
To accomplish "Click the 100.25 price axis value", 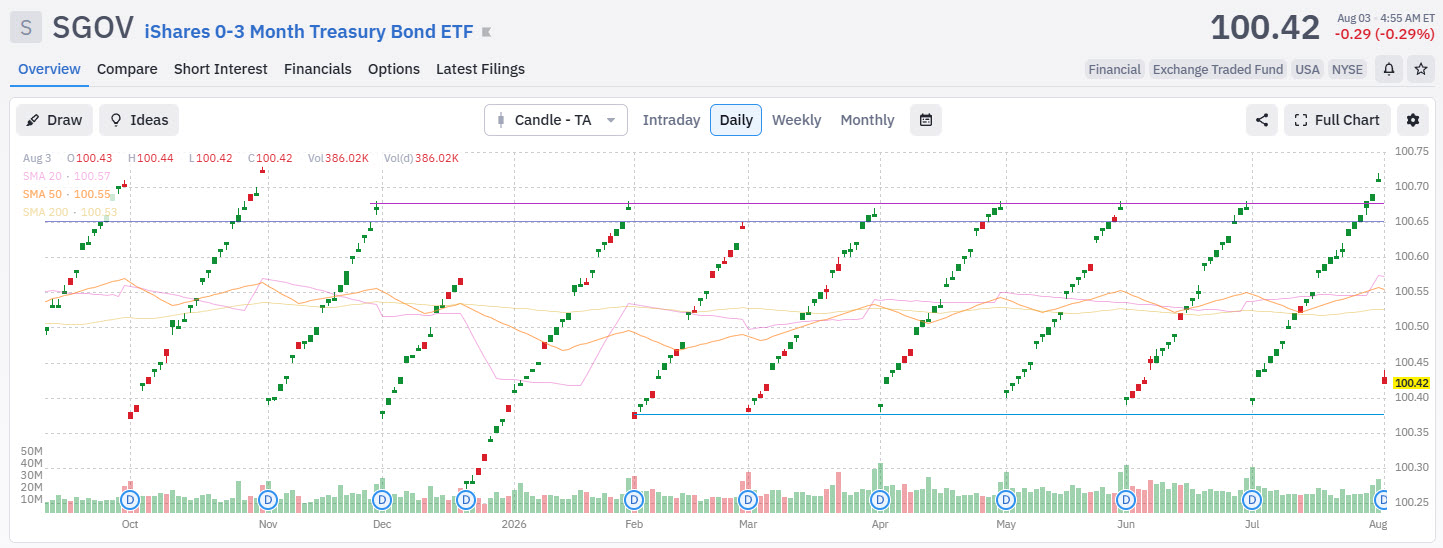I will tap(1412, 502).
